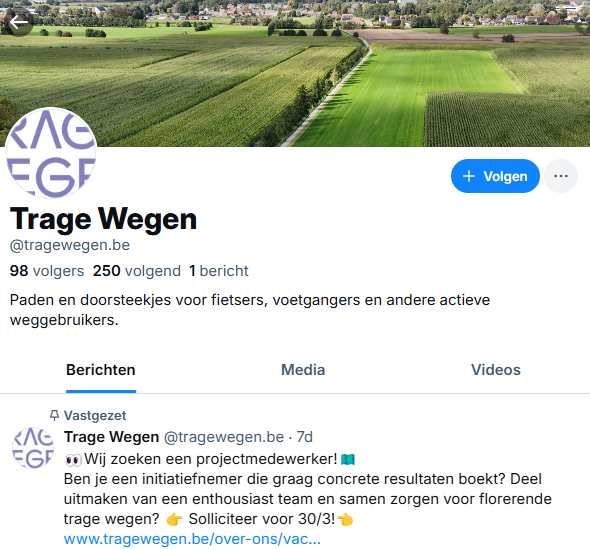Viewport: 590px width, 549px height.
Task: Open the Trage Wegen profile avatar
Action: tap(51, 153)
